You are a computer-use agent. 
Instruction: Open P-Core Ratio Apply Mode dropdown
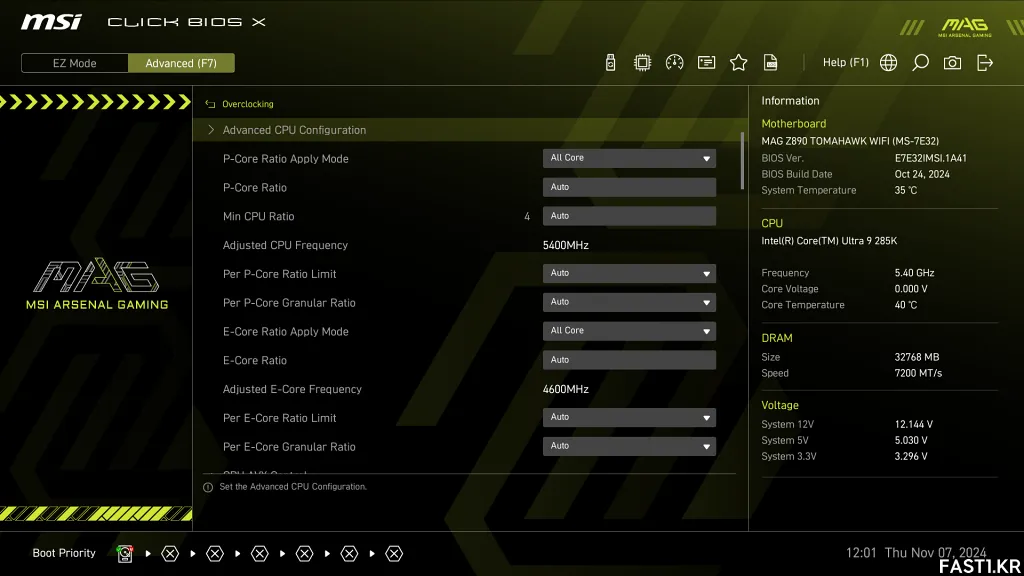[629, 158]
